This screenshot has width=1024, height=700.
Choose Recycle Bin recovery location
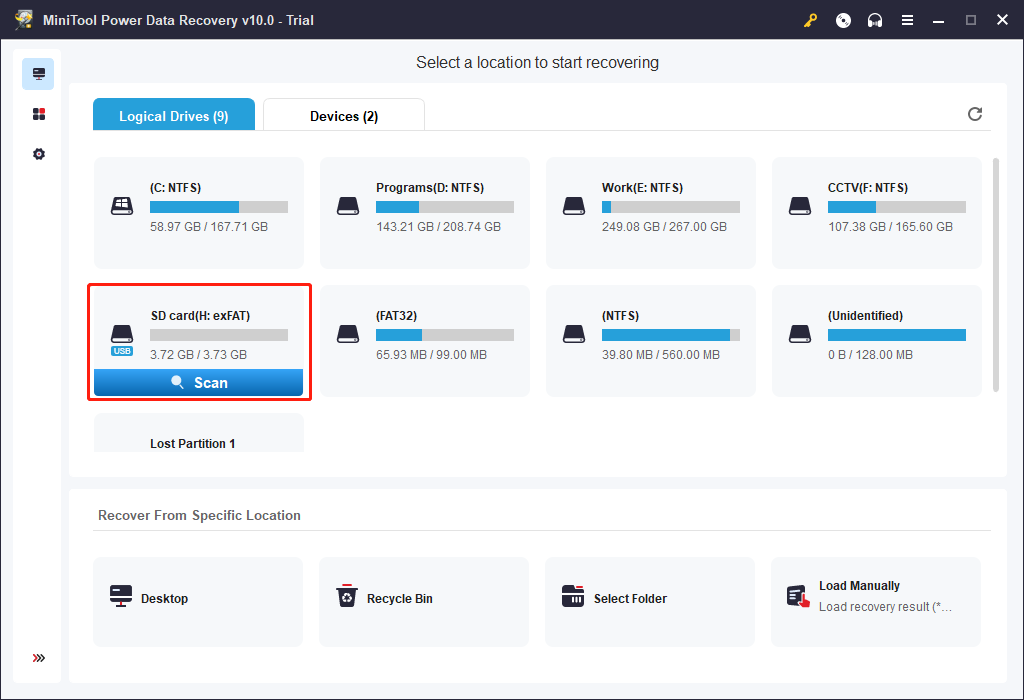[x=424, y=601]
